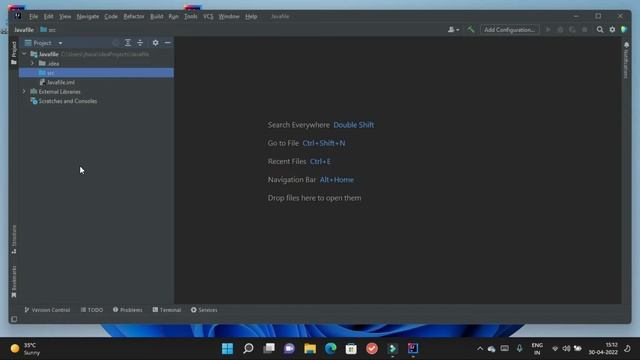Open the red checkmark app on taskbar
Screen dimensions: 640x360
(x=372, y=349)
